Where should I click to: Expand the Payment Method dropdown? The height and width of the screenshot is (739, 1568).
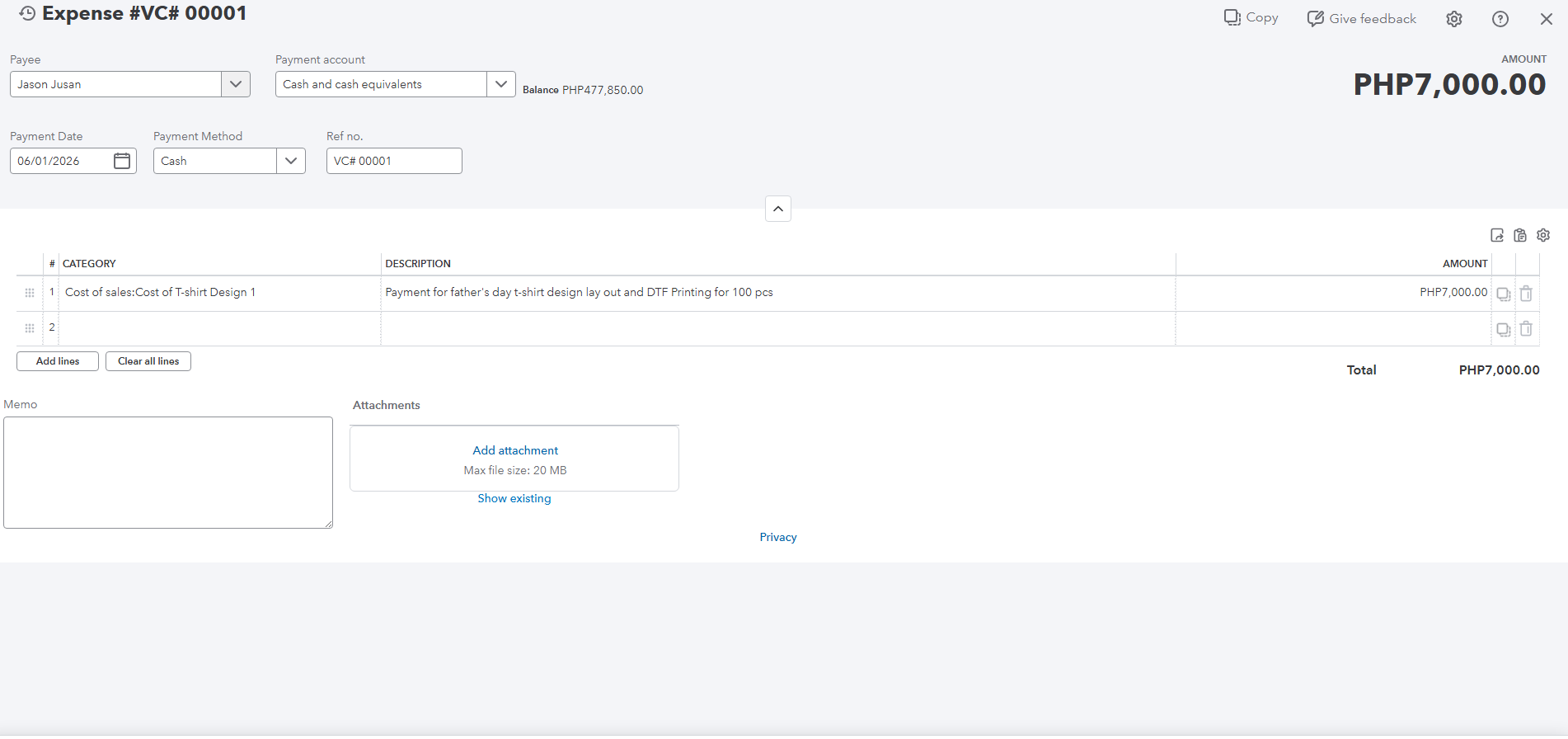tap(291, 161)
